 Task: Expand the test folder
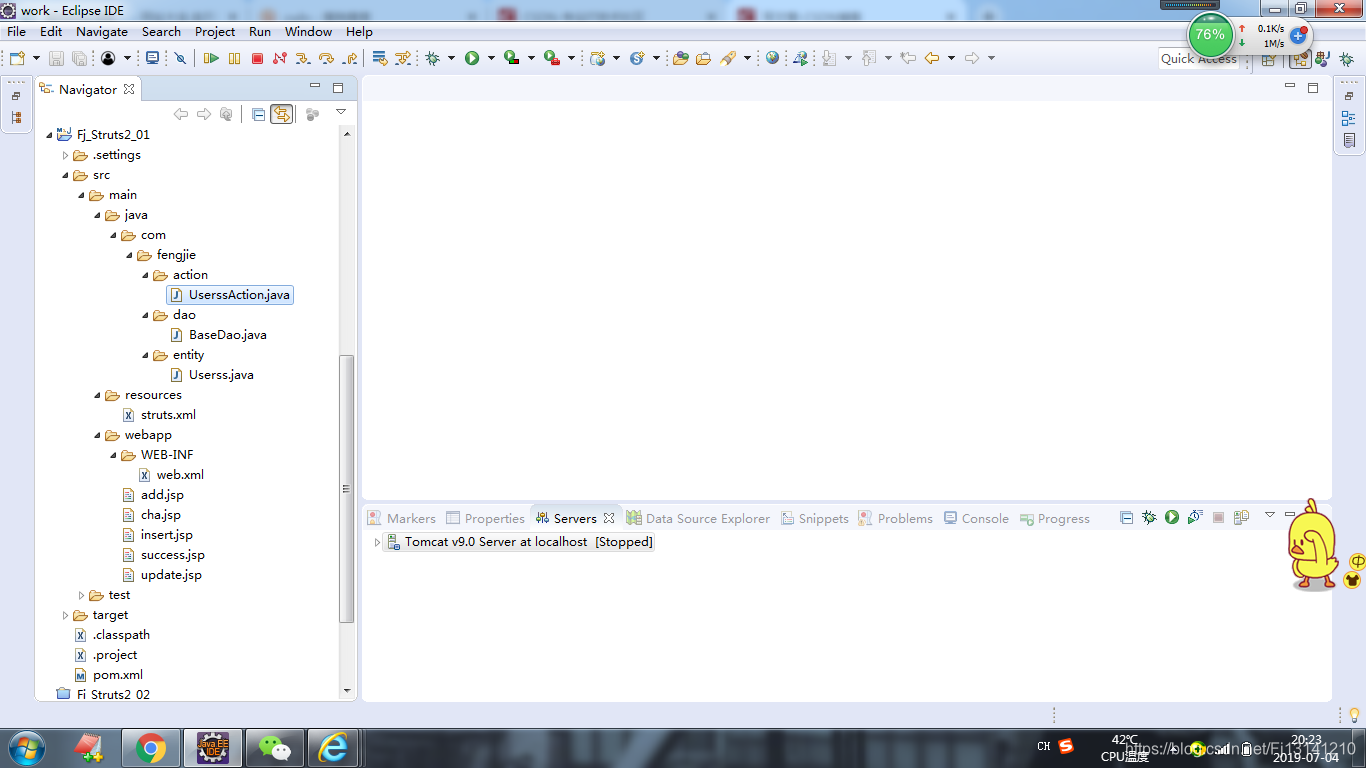[x=82, y=595]
